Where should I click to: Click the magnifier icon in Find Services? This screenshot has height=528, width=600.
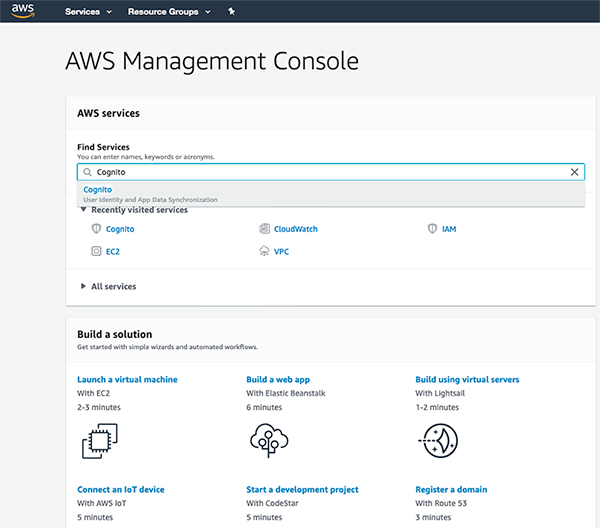(88, 172)
